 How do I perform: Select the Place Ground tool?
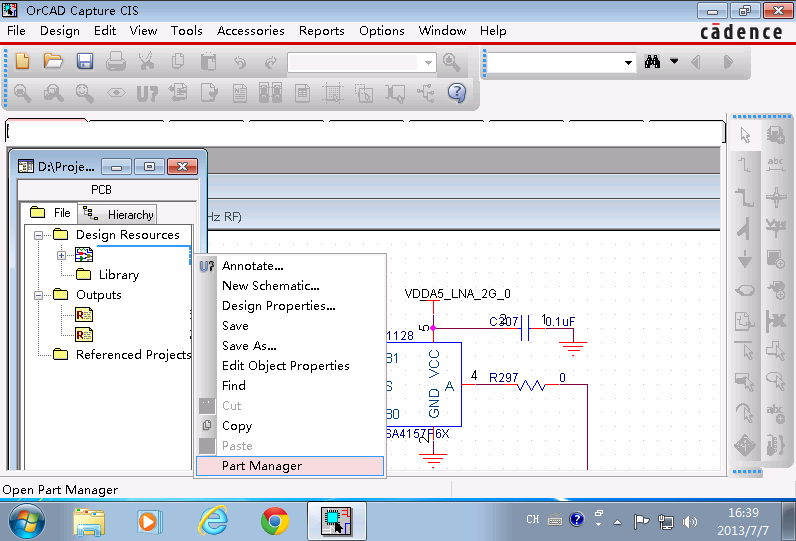click(x=745, y=259)
